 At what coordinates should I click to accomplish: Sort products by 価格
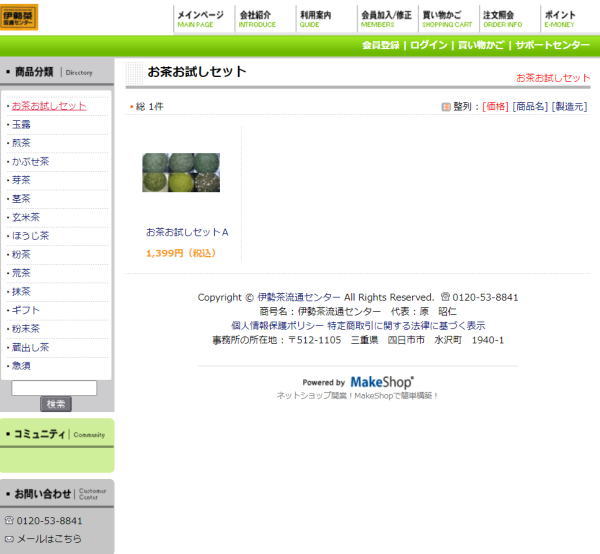coord(495,106)
